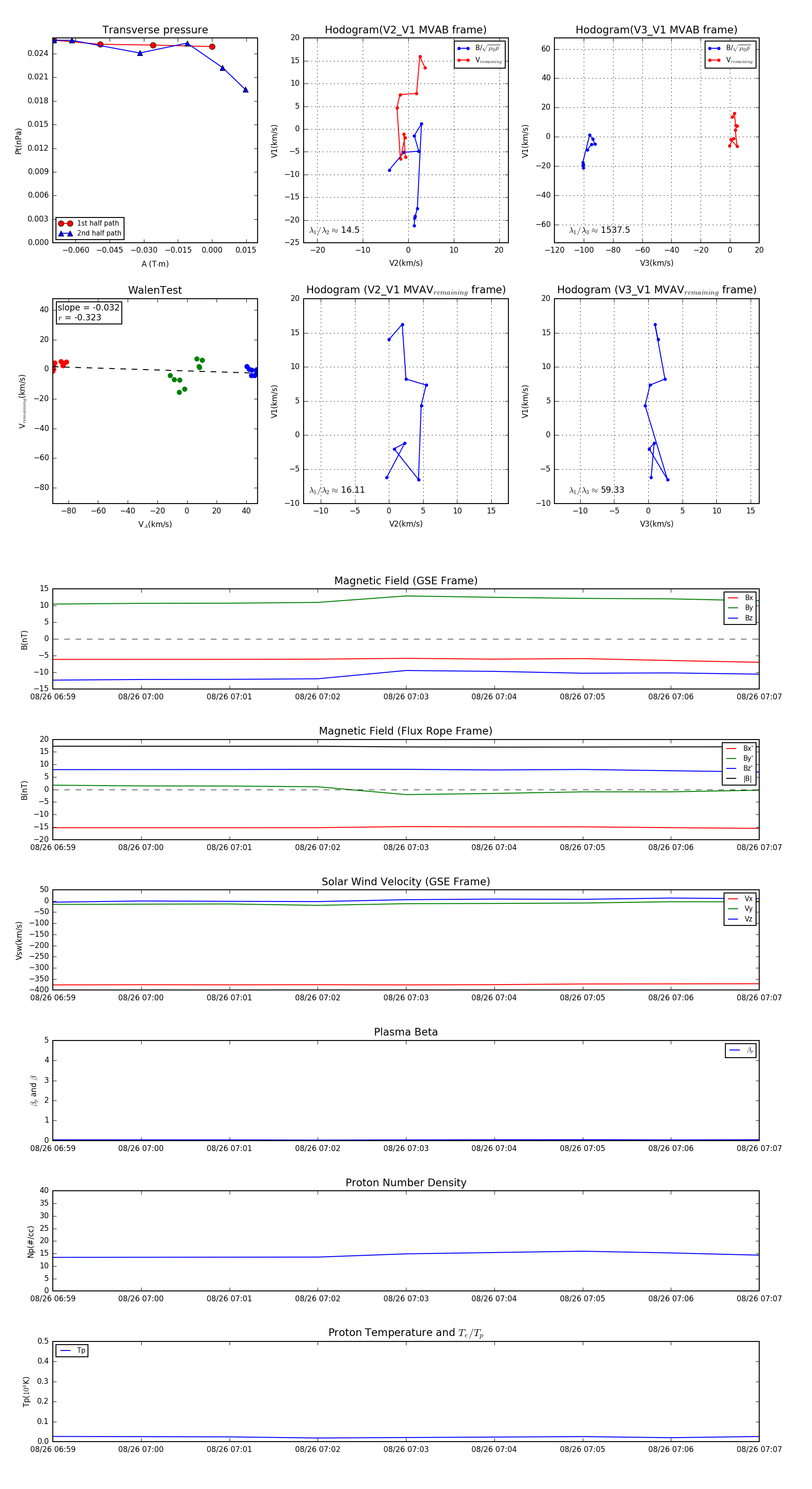Screen dimensions: 812x1489
Task: Click the "Tp(10^6K)" y-axis label
Action: [x=25, y=1392]
